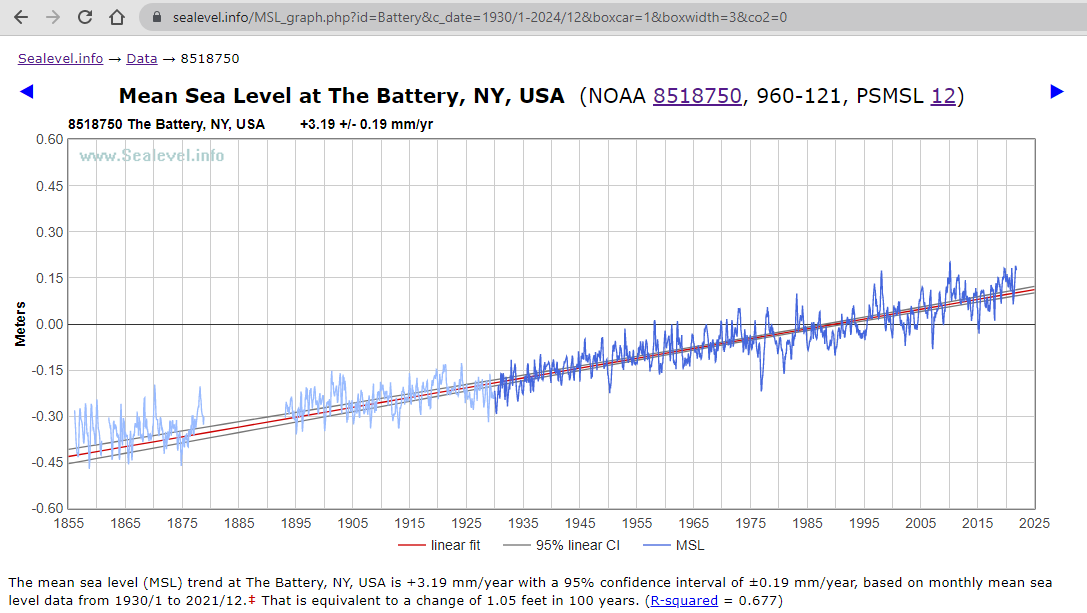Open the Sealevel.info breadcrumb link
Screen dimensions: 1087x613
60,58
